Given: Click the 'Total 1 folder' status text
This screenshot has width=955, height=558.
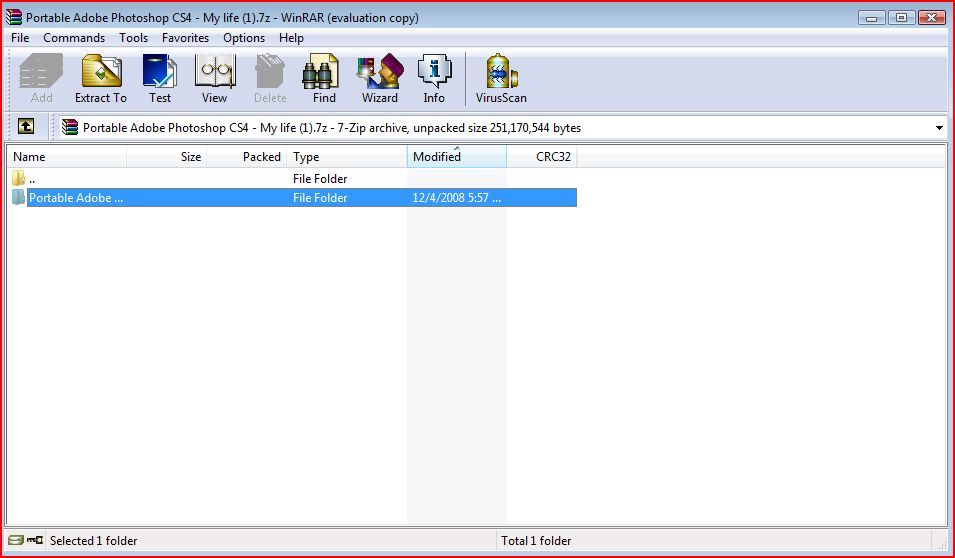Looking at the screenshot, I should 536,540.
